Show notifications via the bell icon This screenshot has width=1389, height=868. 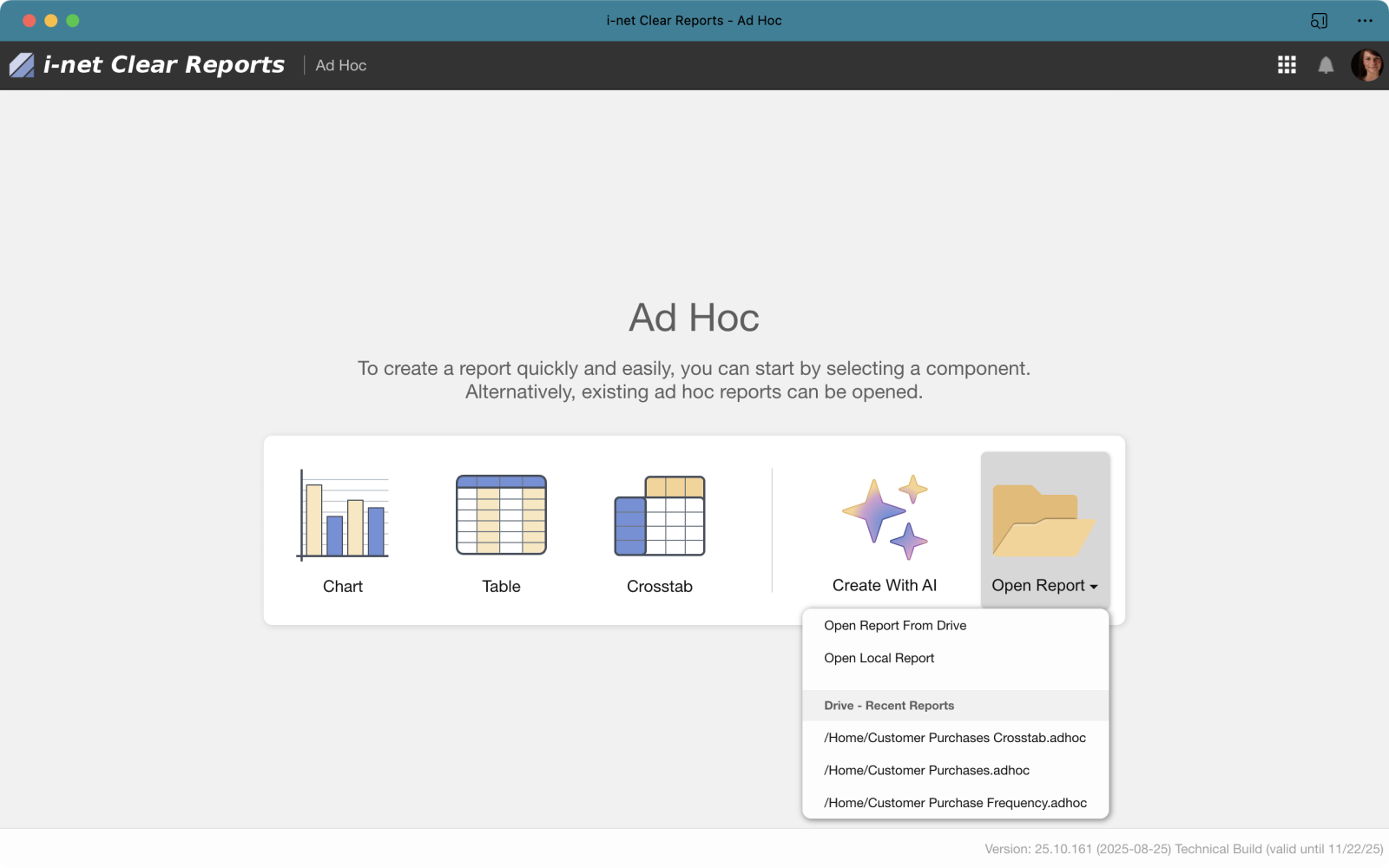(1326, 65)
